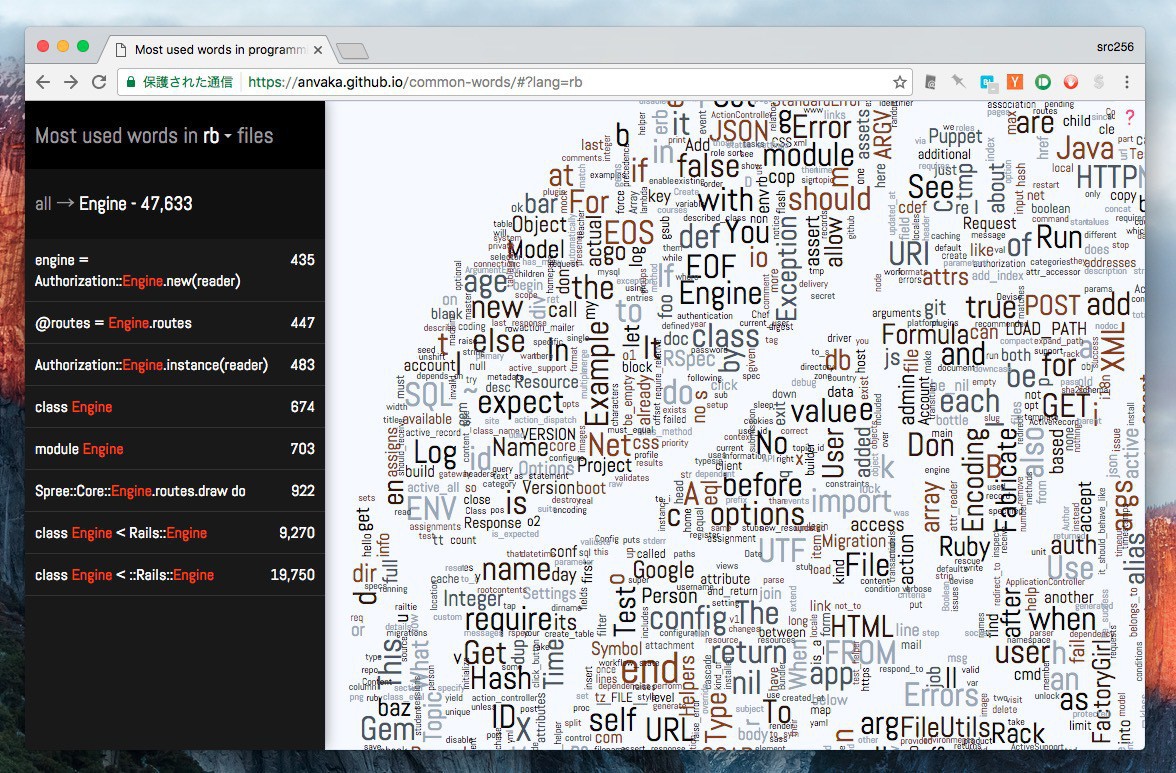Reload the current page
The width and height of the screenshot is (1176, 773).
98,82
